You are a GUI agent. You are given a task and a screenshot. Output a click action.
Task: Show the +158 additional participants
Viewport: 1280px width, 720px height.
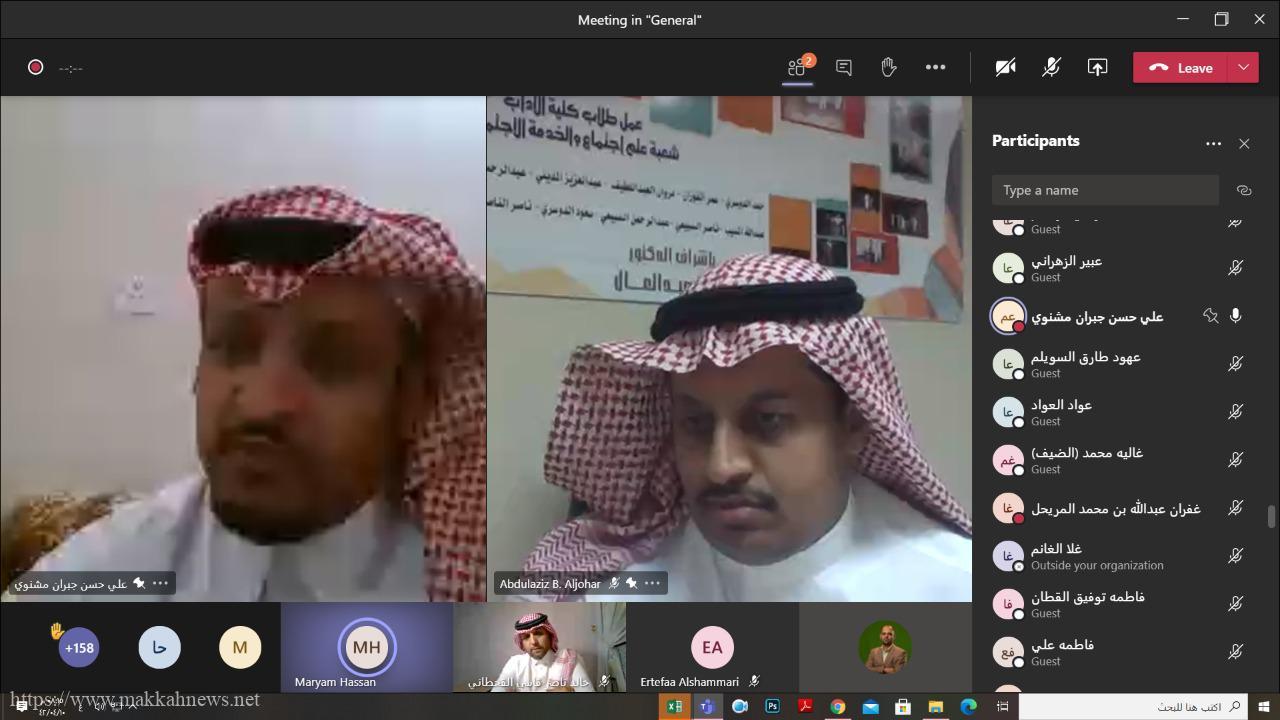point(79,648)
